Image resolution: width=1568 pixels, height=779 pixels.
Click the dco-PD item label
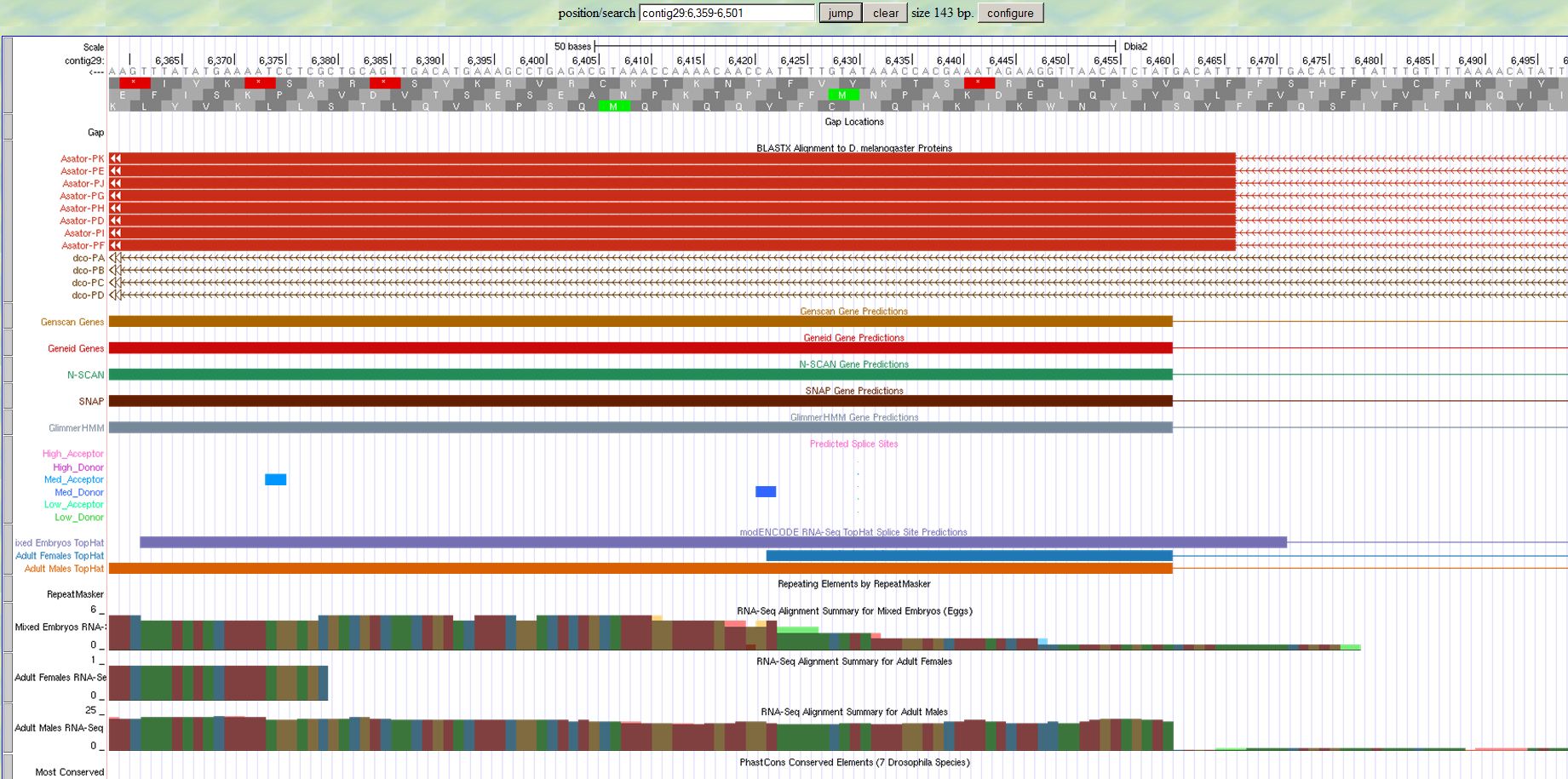[x=89, y=295]
